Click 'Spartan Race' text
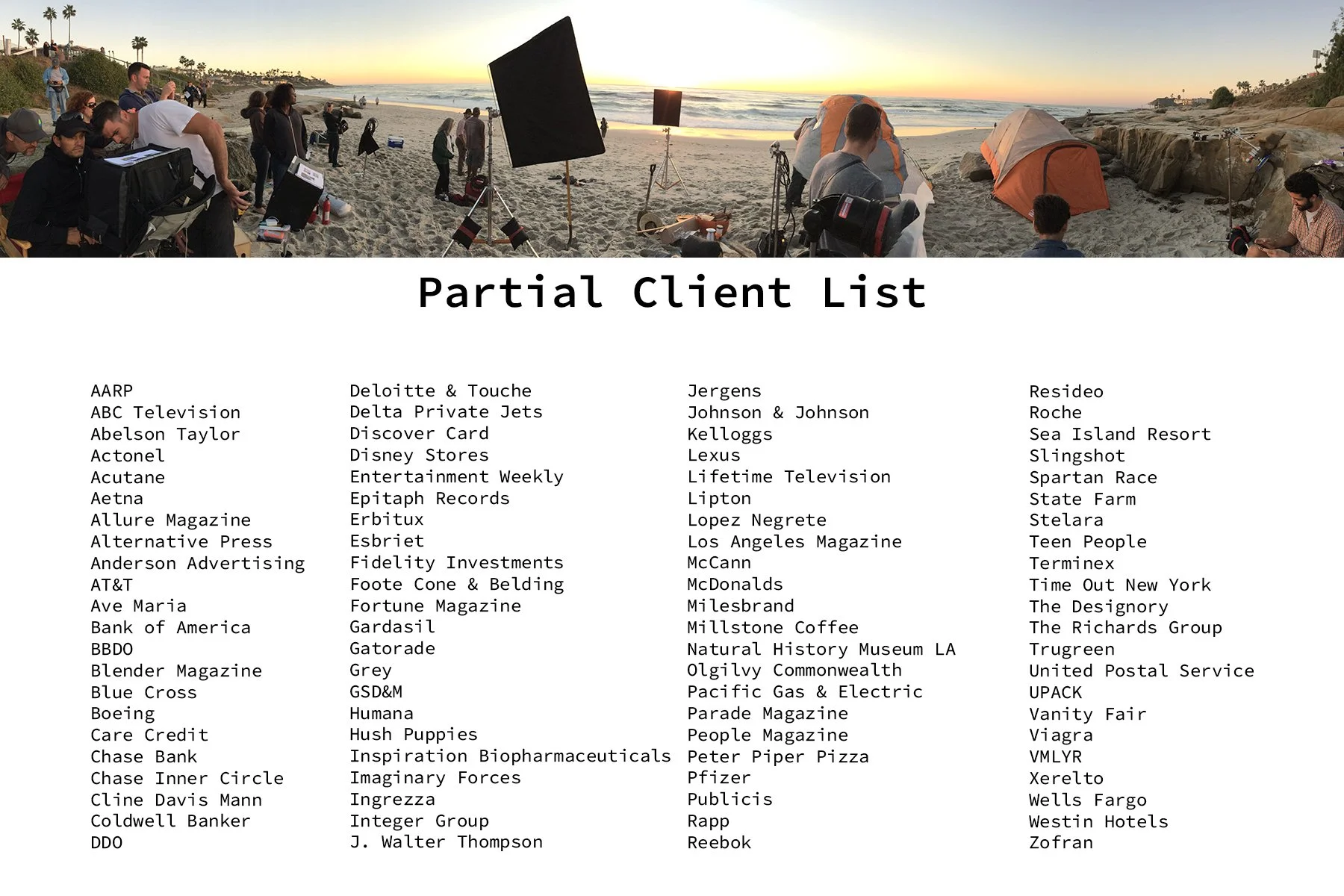Image resolution: width=1344 pixels, height=896 pixels. [1093, 477]
